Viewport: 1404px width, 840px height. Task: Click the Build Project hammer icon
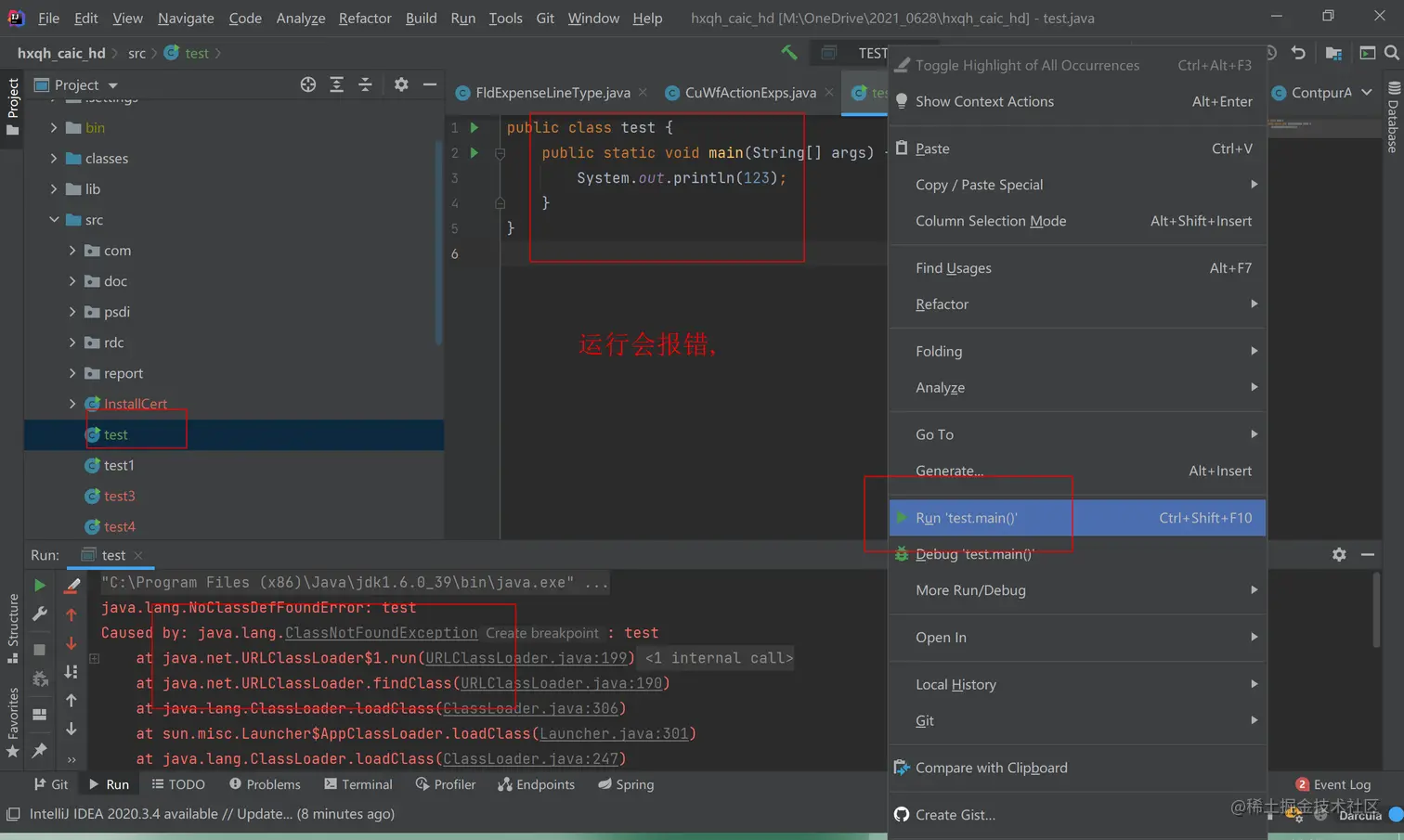789,53
